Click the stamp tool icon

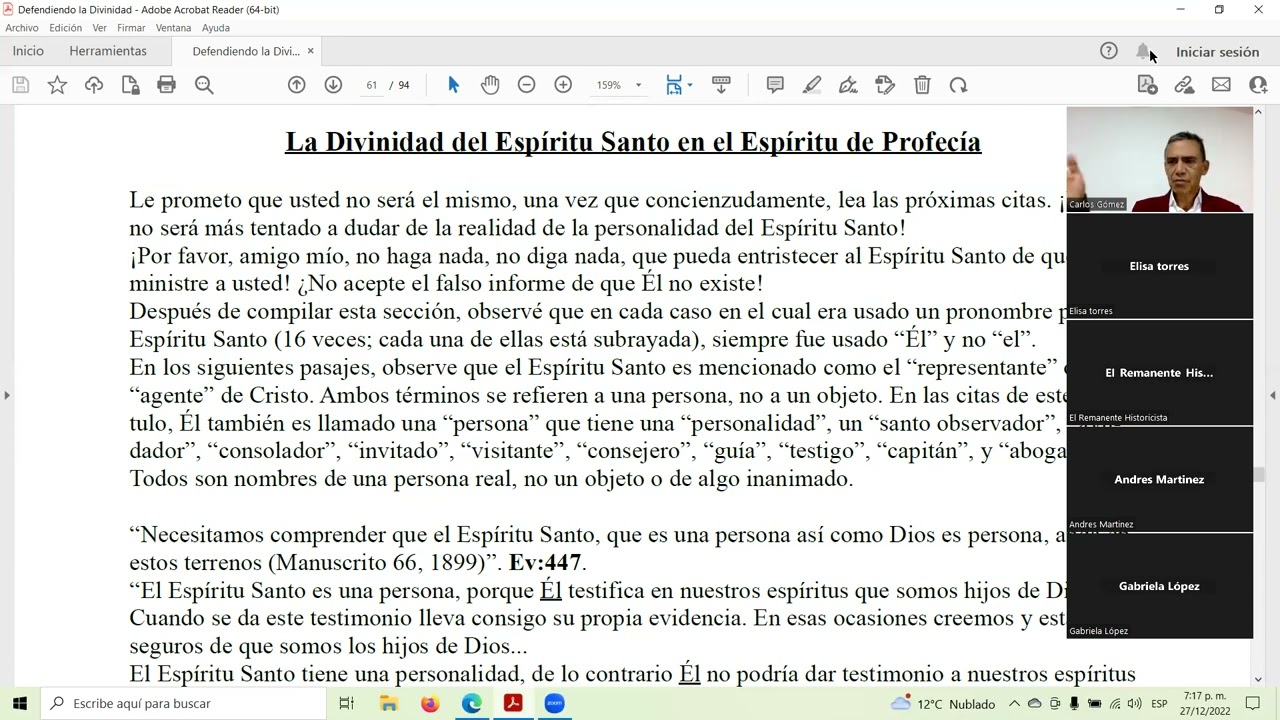click(x=885, y=85)
